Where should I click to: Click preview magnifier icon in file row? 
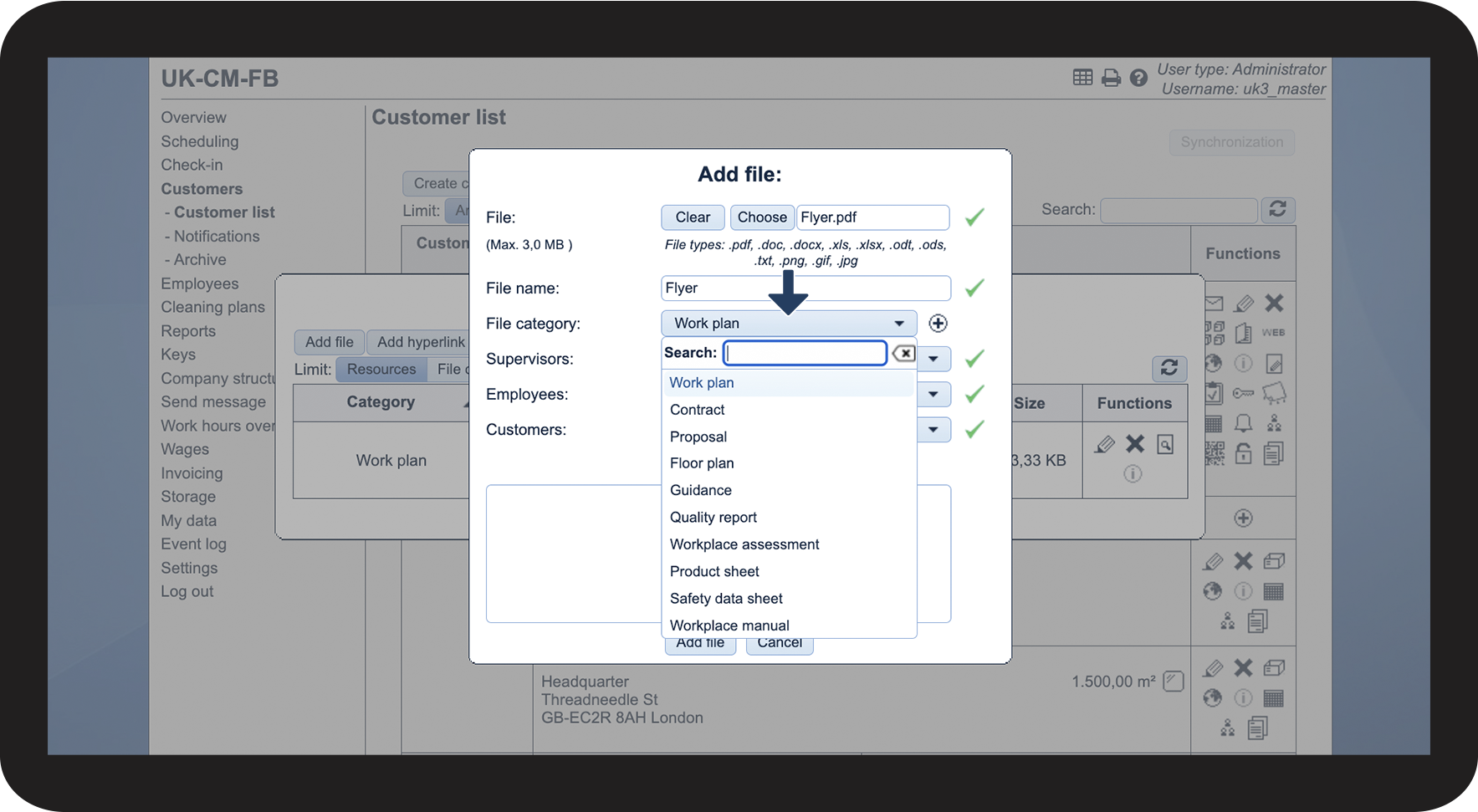1165,444
